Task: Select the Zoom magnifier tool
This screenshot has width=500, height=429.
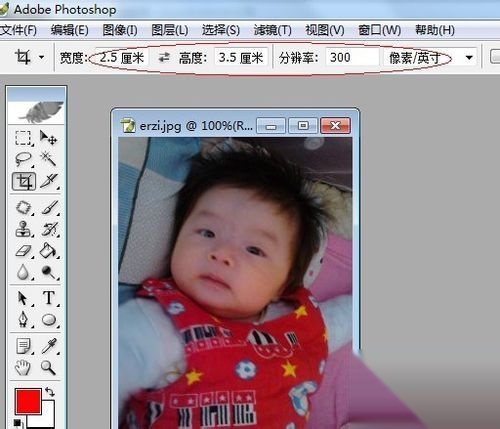Action: pos(49,368)
